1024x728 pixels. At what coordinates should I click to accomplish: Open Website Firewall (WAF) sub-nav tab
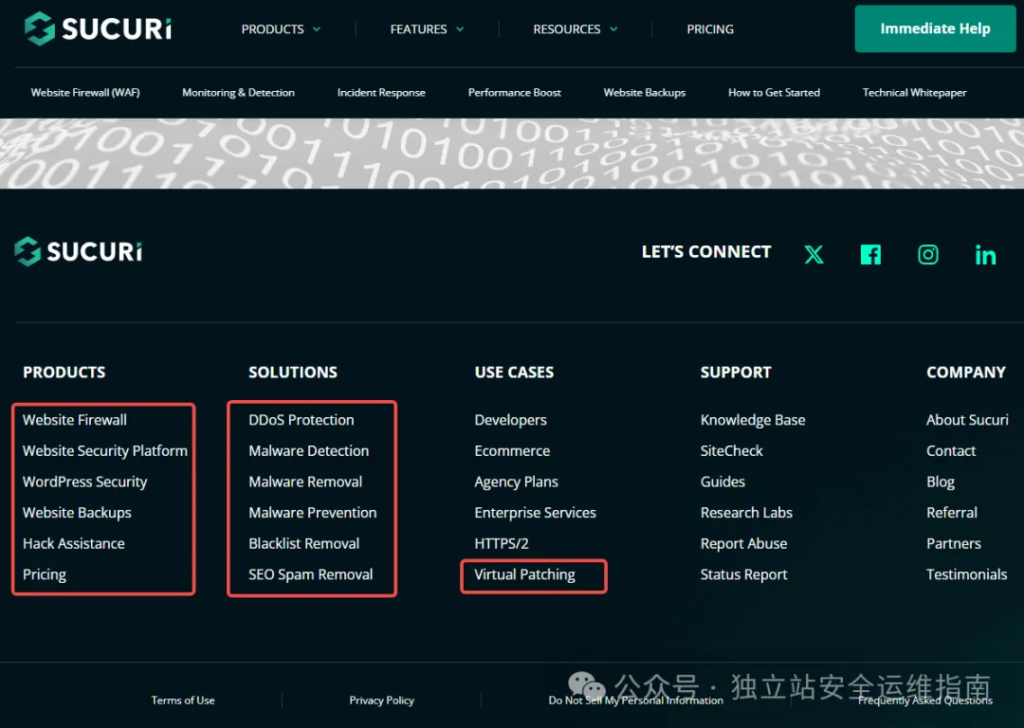click(86, 93)
